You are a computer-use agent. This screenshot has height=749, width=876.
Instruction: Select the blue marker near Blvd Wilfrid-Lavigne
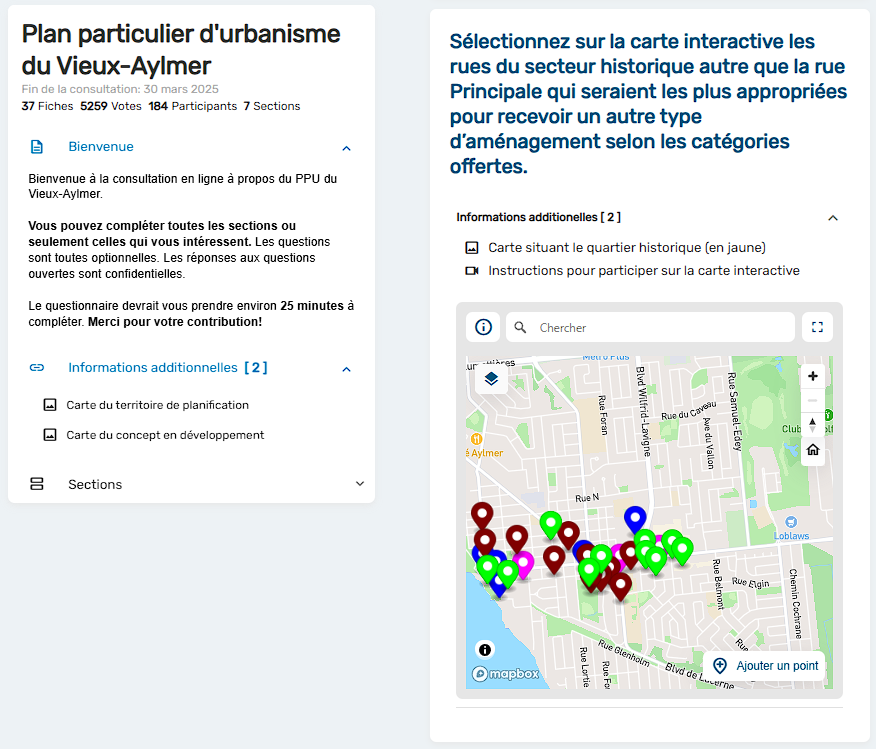[x=635, y=520]
